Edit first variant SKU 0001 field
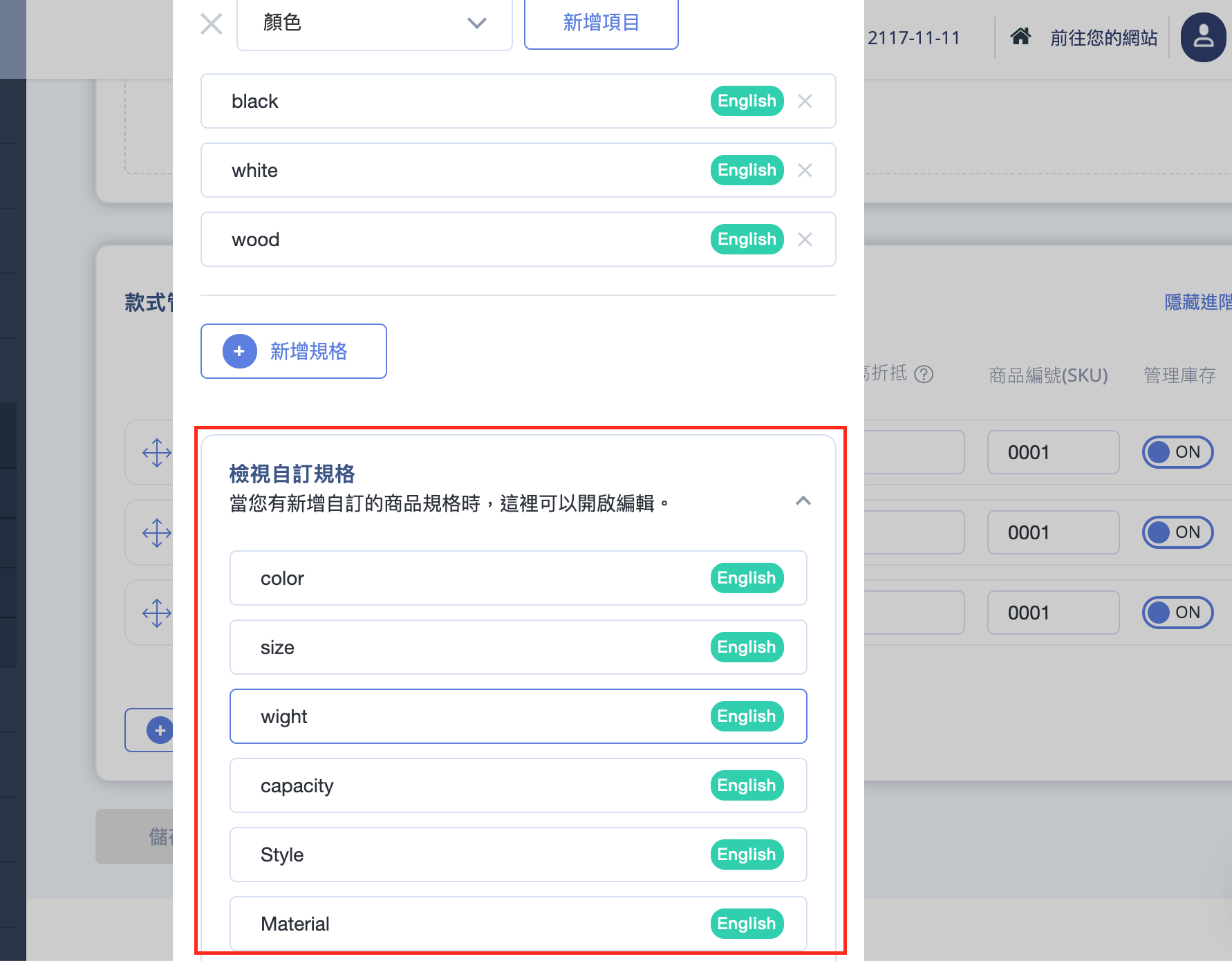Screen dimensions: 1232x961 1054,452
